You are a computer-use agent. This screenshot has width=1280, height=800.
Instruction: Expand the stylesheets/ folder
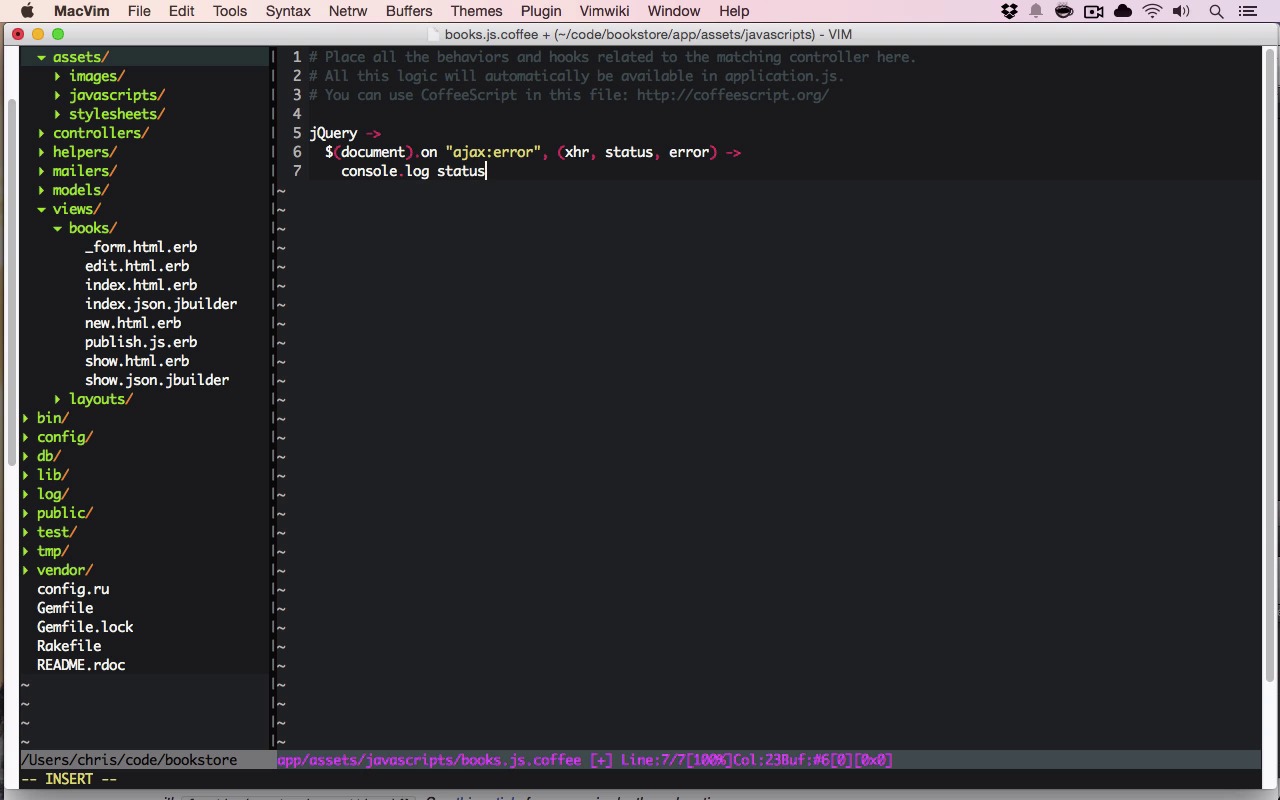click(x=57, y=114)
